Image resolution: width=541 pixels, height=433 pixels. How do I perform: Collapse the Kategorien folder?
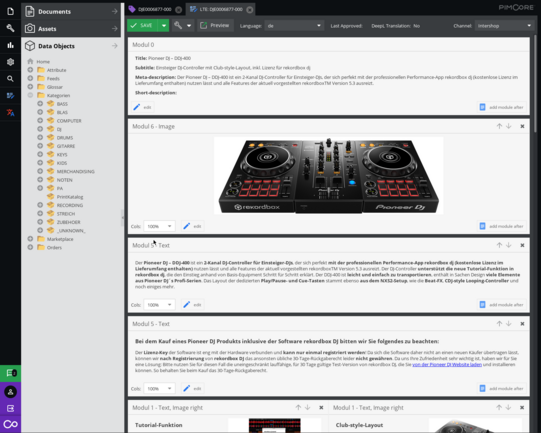coord(30,95)
